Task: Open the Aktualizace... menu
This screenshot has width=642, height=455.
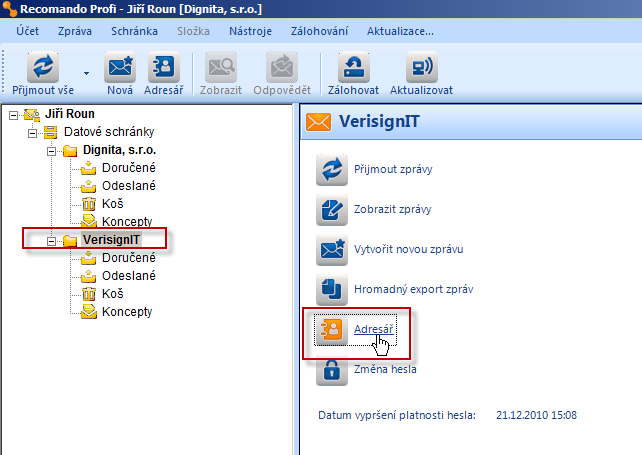Action: (400, 31)
